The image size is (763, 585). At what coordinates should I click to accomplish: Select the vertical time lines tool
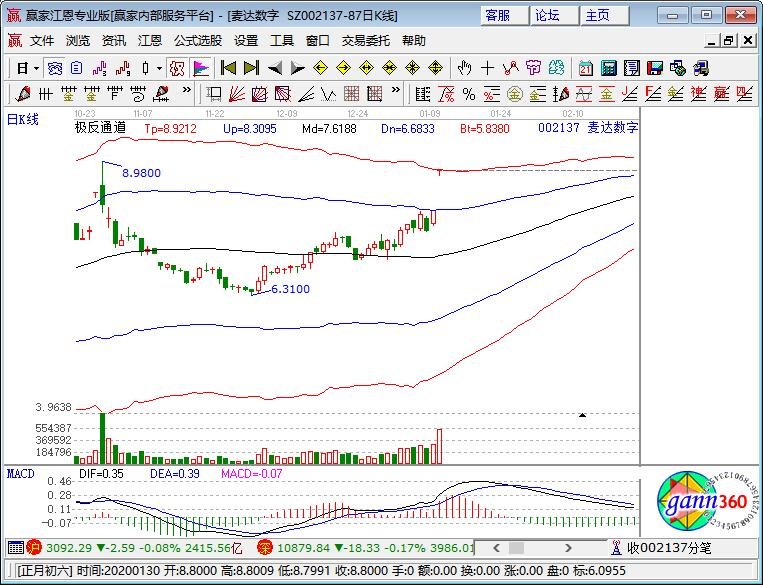(x=45, y=93)
